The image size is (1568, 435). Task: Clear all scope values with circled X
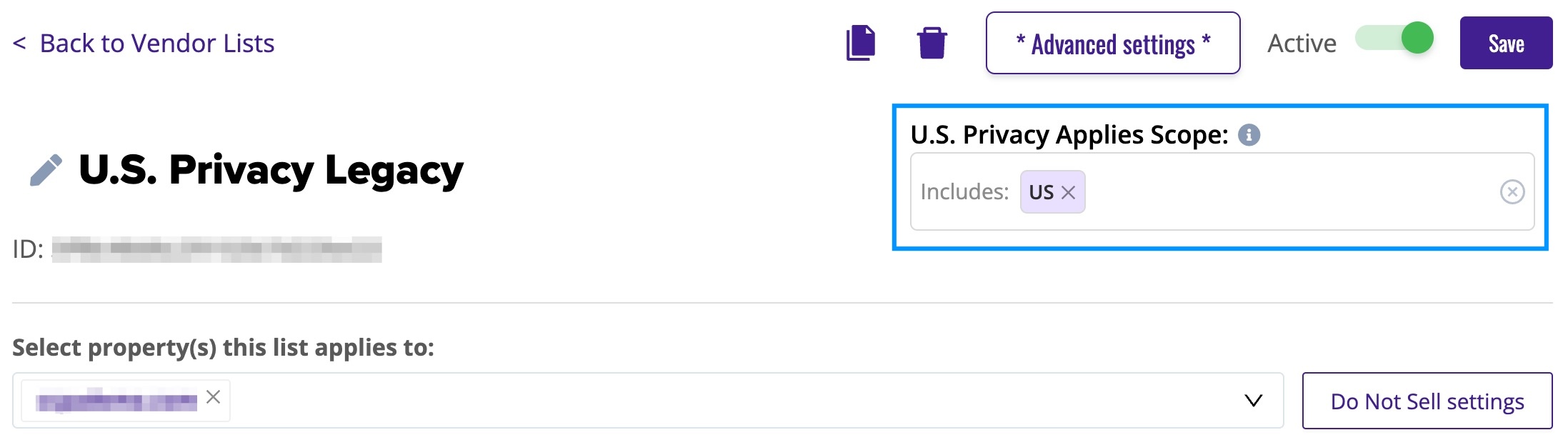(1512, 191)
